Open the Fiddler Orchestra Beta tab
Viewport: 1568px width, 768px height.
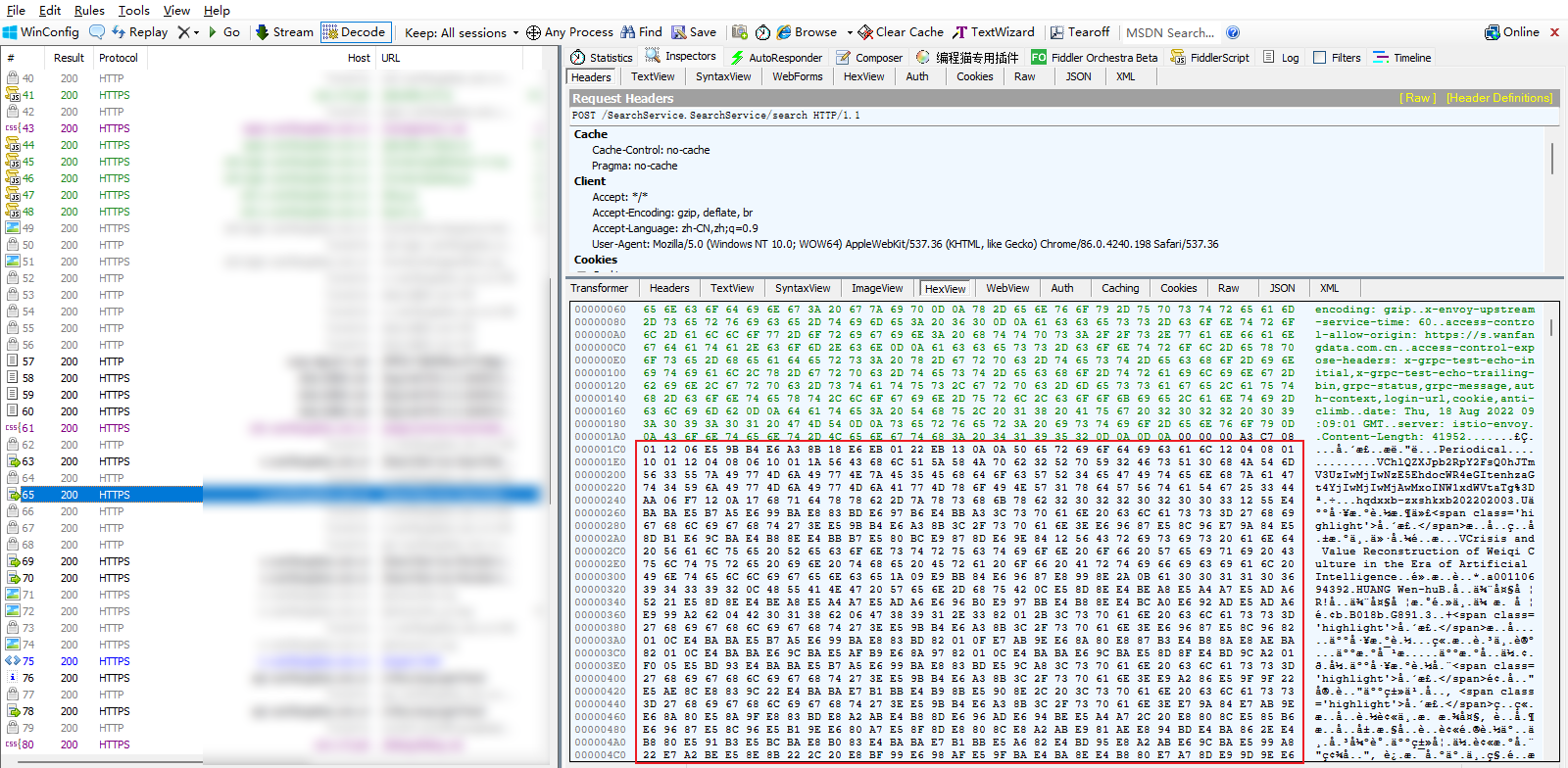click(x=1095, y=58)
